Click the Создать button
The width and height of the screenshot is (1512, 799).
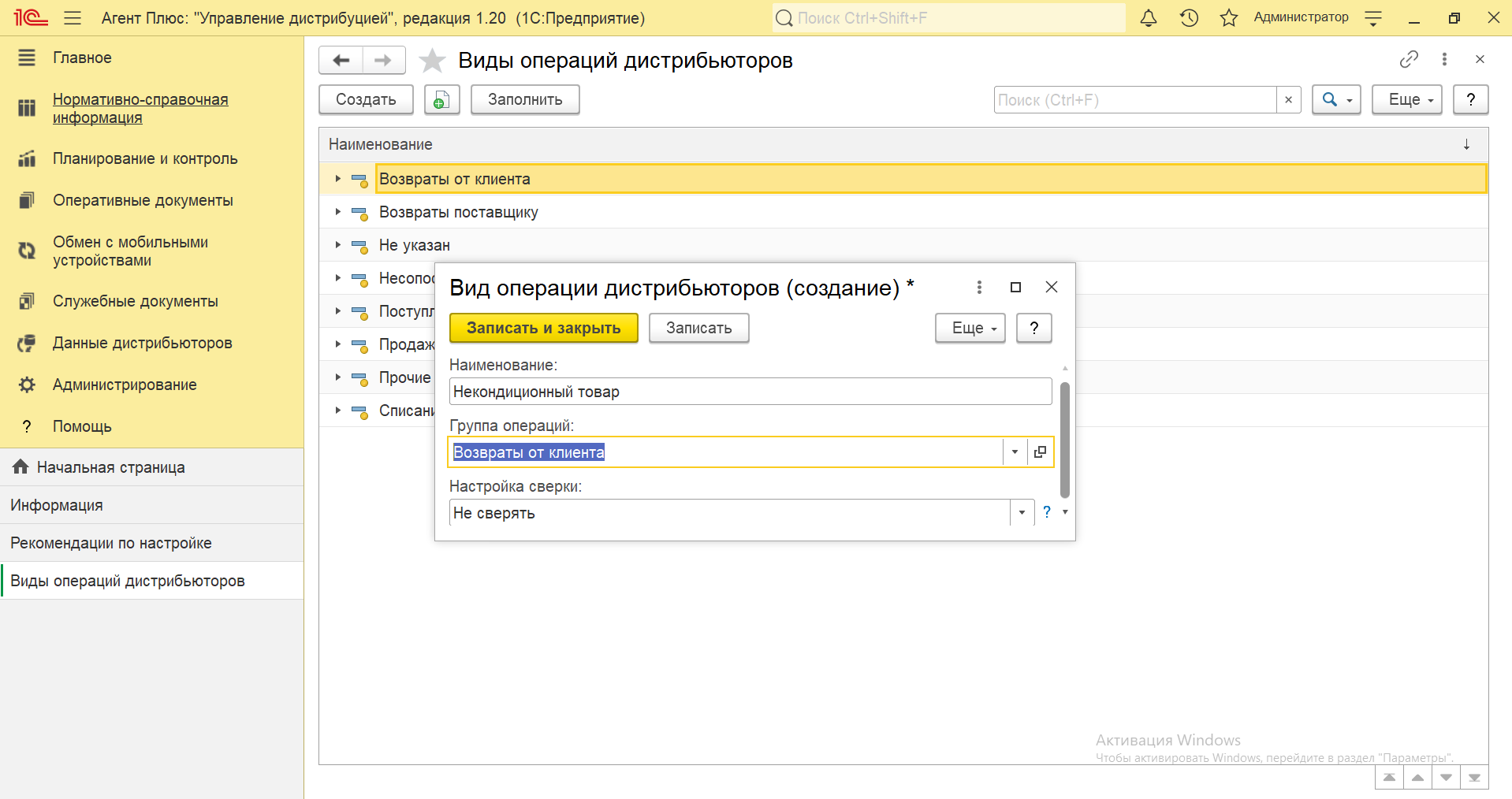pyautogui.click(x=366, y=99)
